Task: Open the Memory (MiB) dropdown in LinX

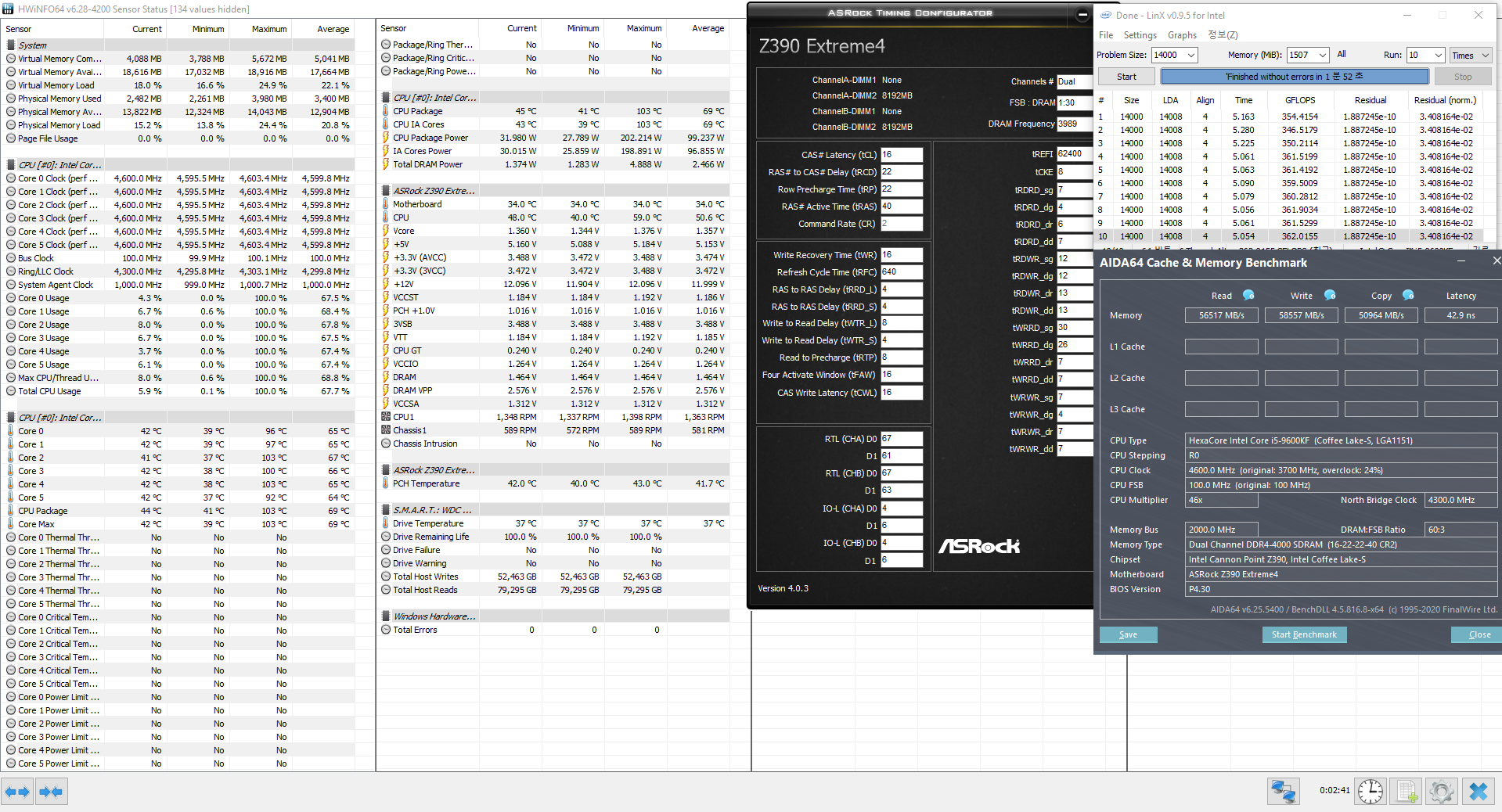Action: (x=1322, y=55)
